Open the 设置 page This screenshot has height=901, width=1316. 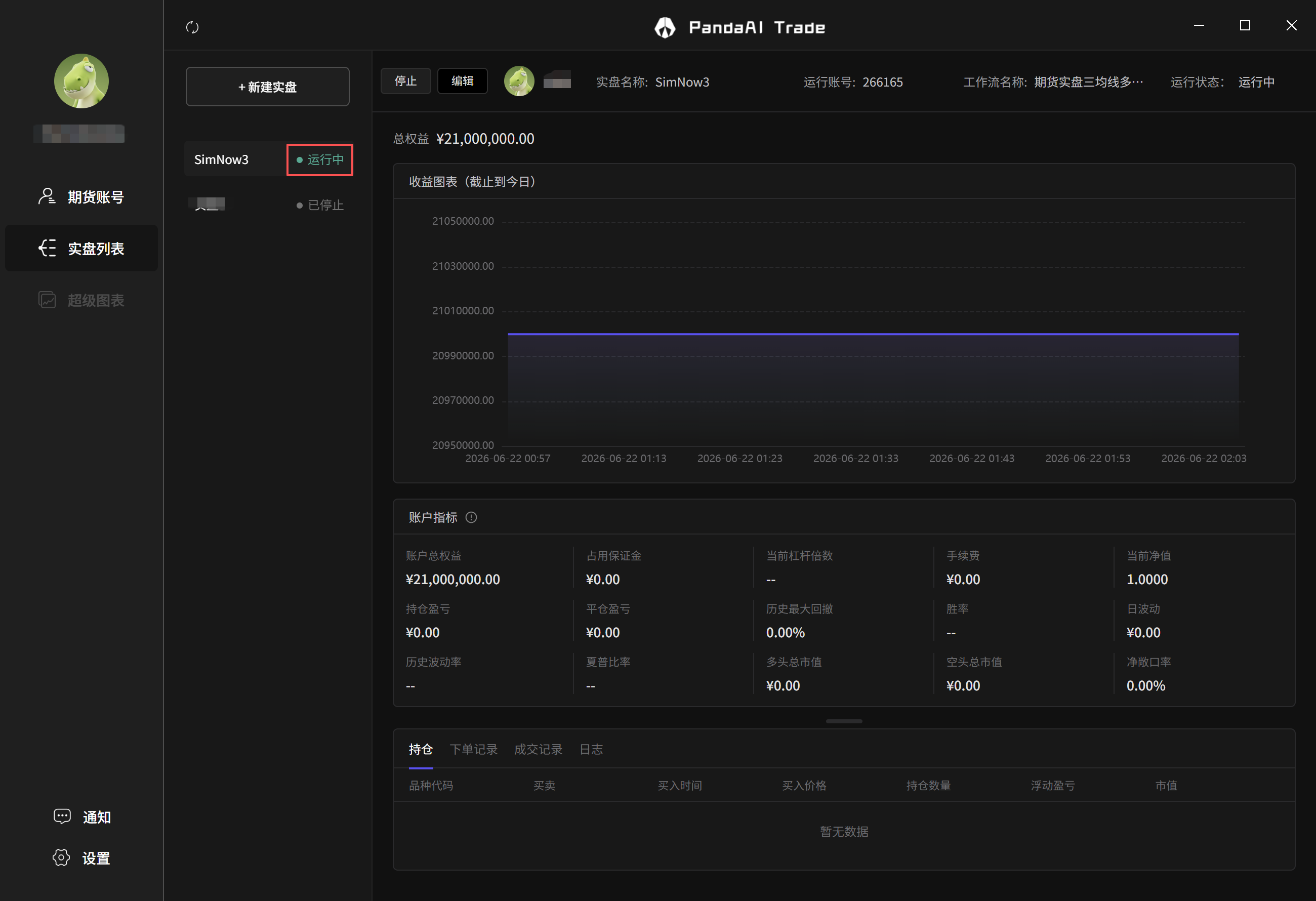pos(81,858)
